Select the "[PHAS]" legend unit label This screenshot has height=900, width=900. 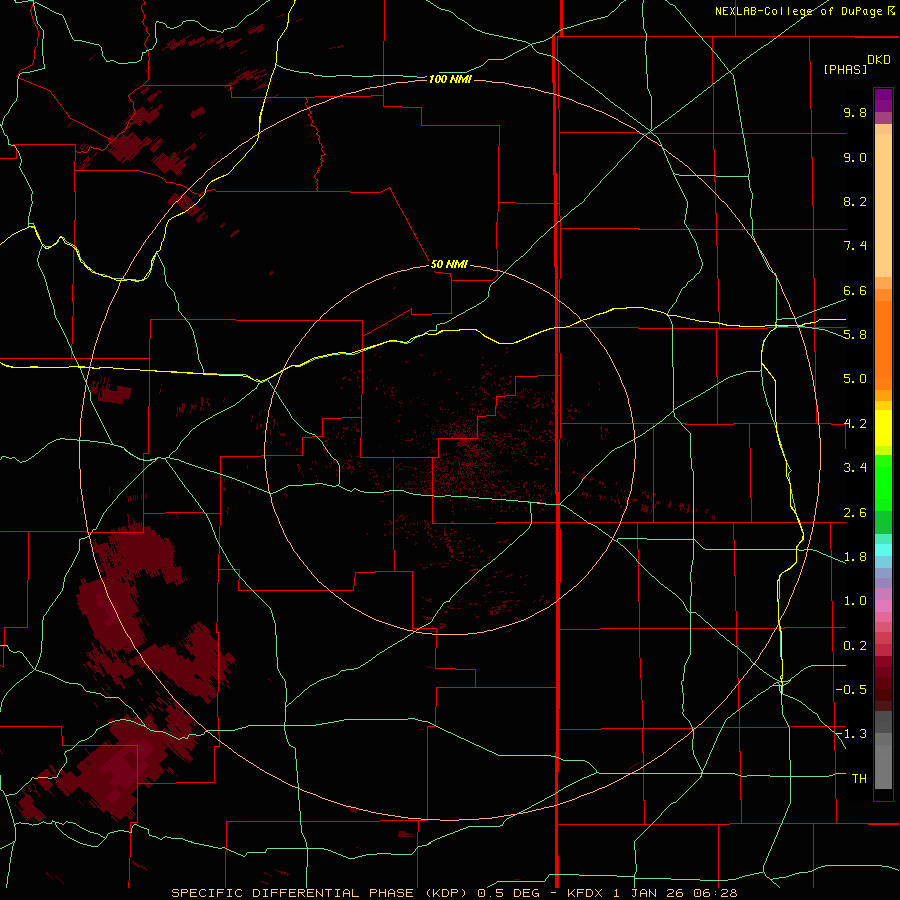click(x=845, y=70)
